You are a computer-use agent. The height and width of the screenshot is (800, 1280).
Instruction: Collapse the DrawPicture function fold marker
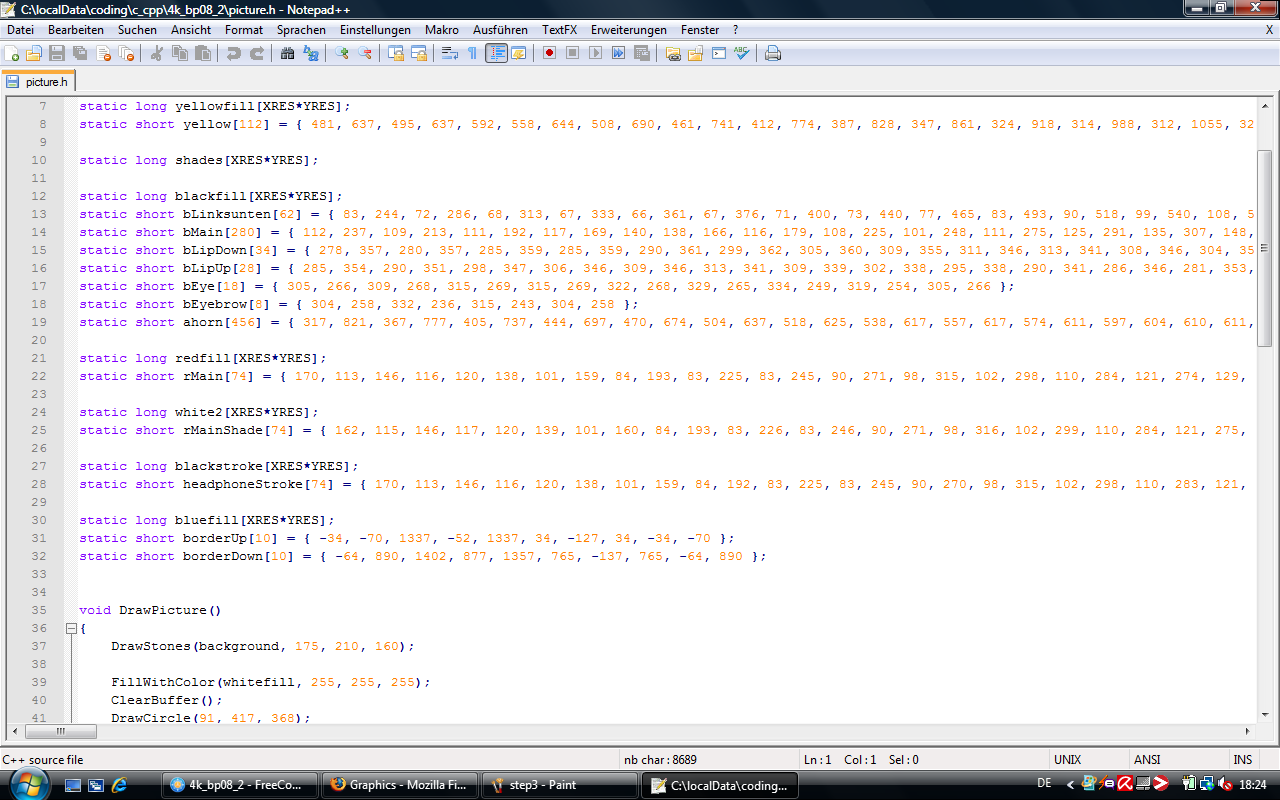pos(71,628)
